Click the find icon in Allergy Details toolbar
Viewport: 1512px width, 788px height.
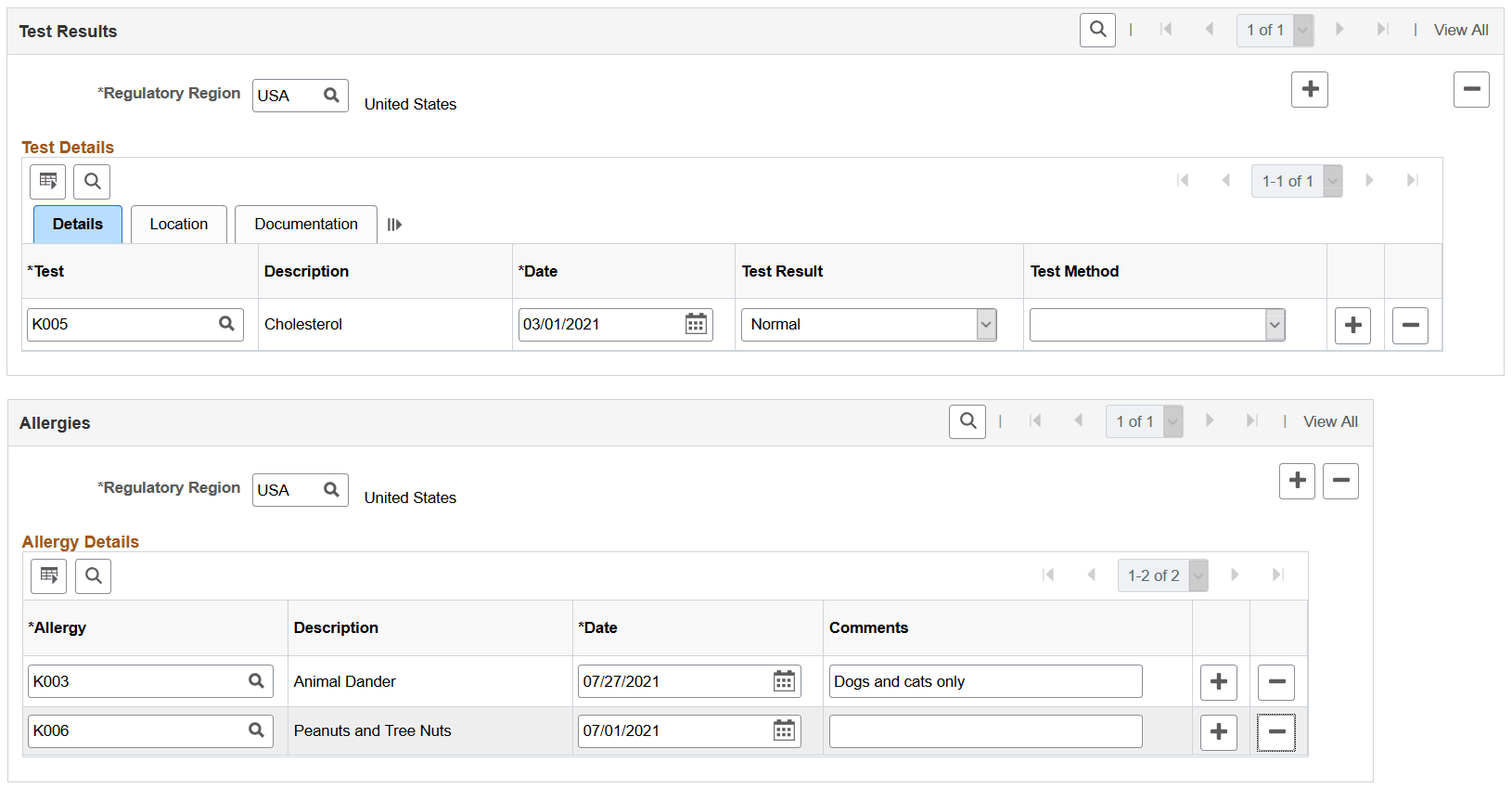[x=94, y=575]
